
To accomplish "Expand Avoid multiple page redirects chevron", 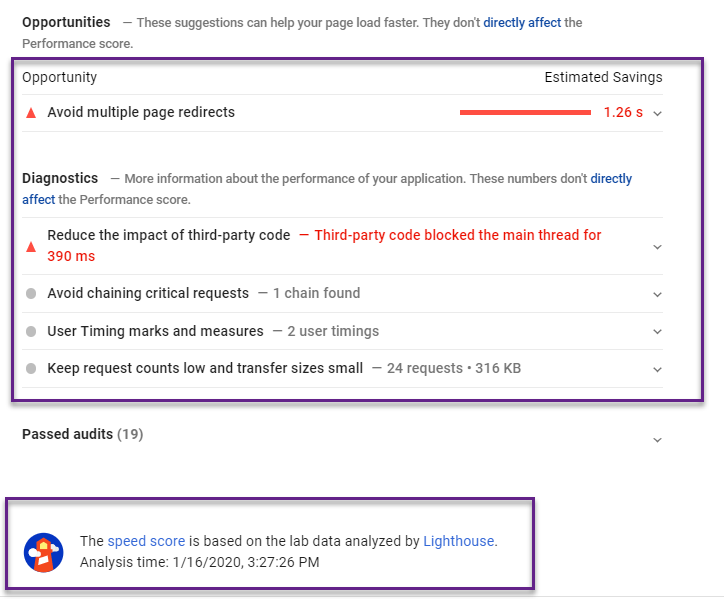I will 657,114.
